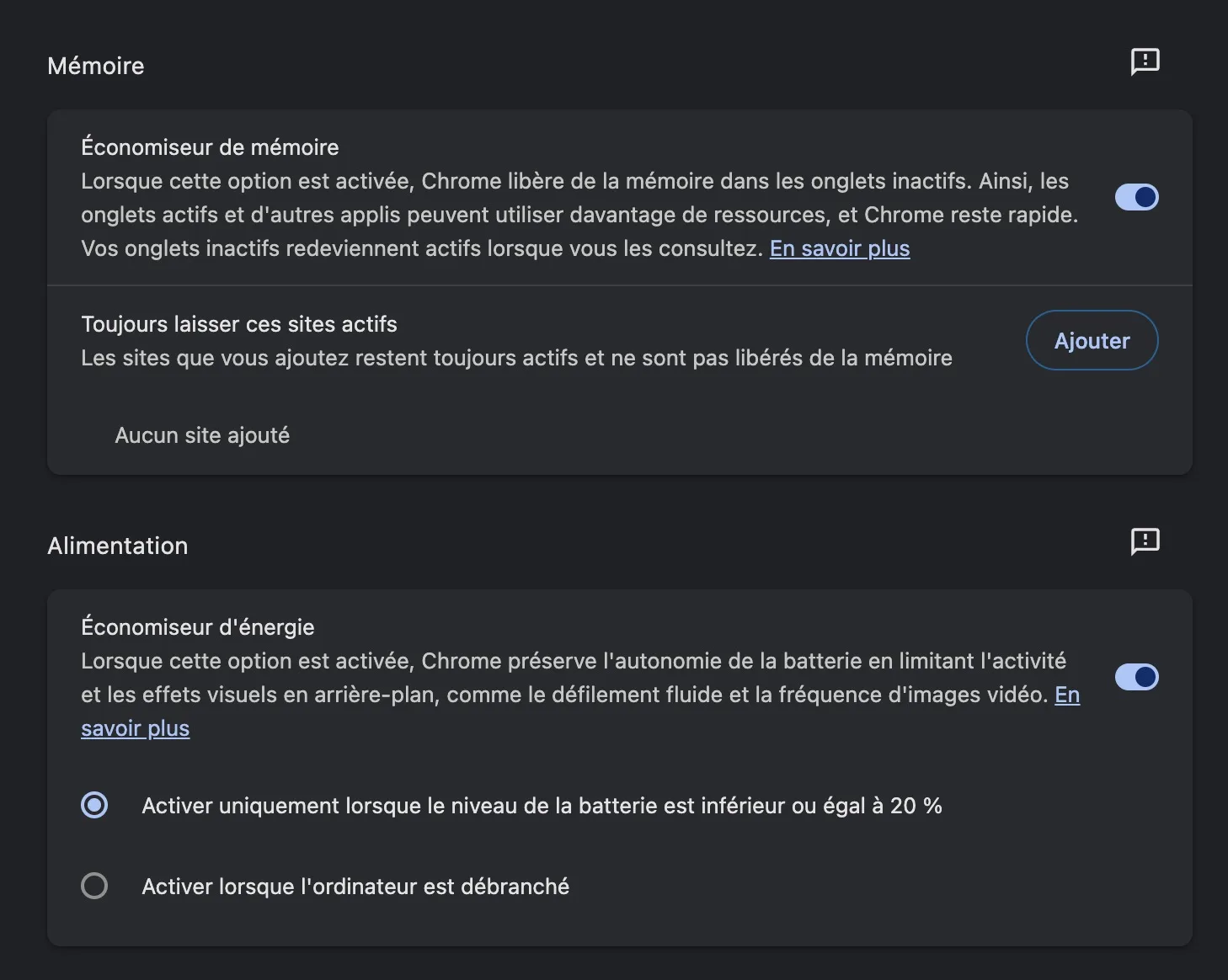Click the "Toujours laisser ces sites actifs" title
The height and width of the screenshot is (980, 1228).
[x=239, y=324]
